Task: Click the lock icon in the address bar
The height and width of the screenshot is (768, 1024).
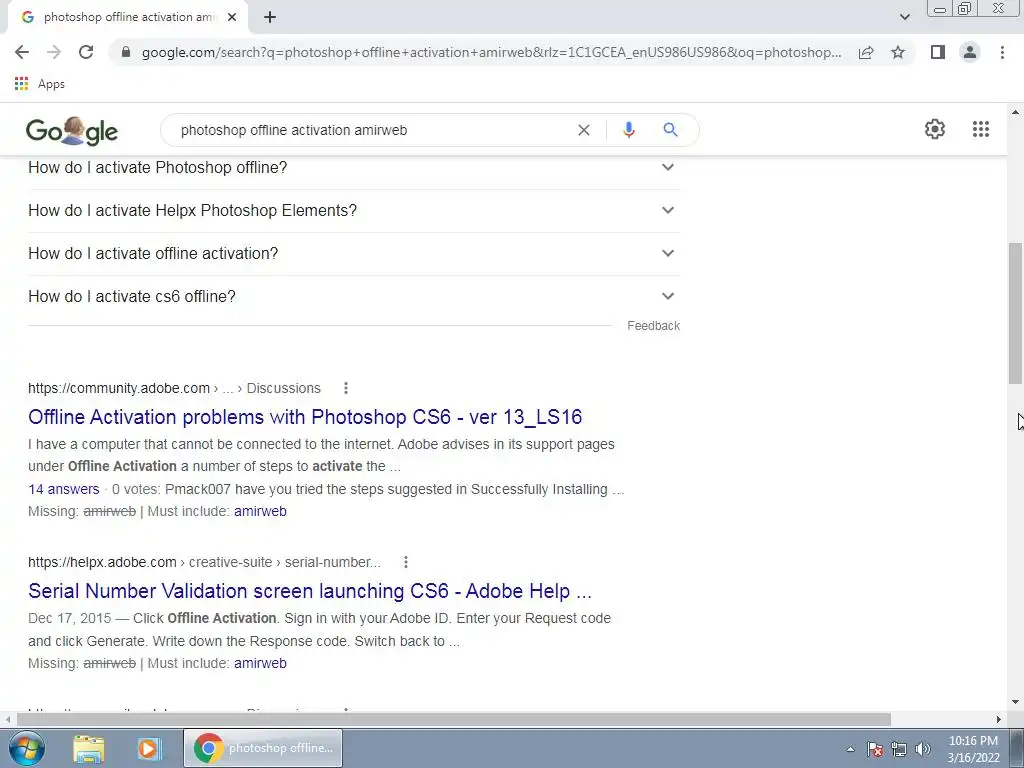Action: point(126,52)
